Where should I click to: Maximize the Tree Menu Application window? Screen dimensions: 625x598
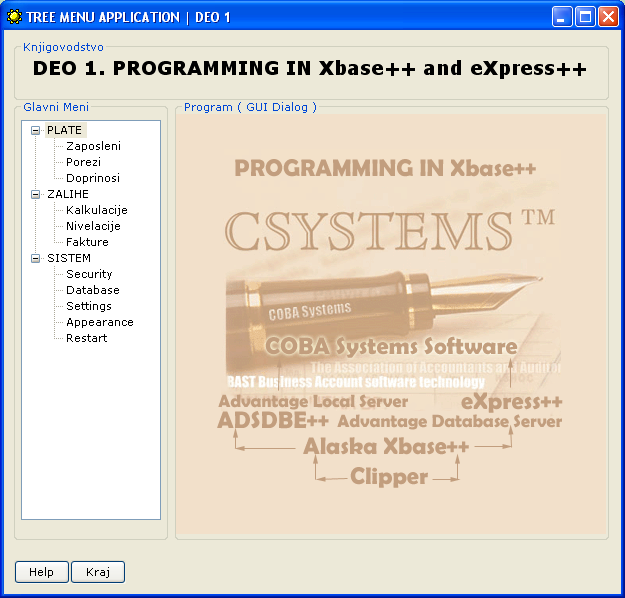585,17
